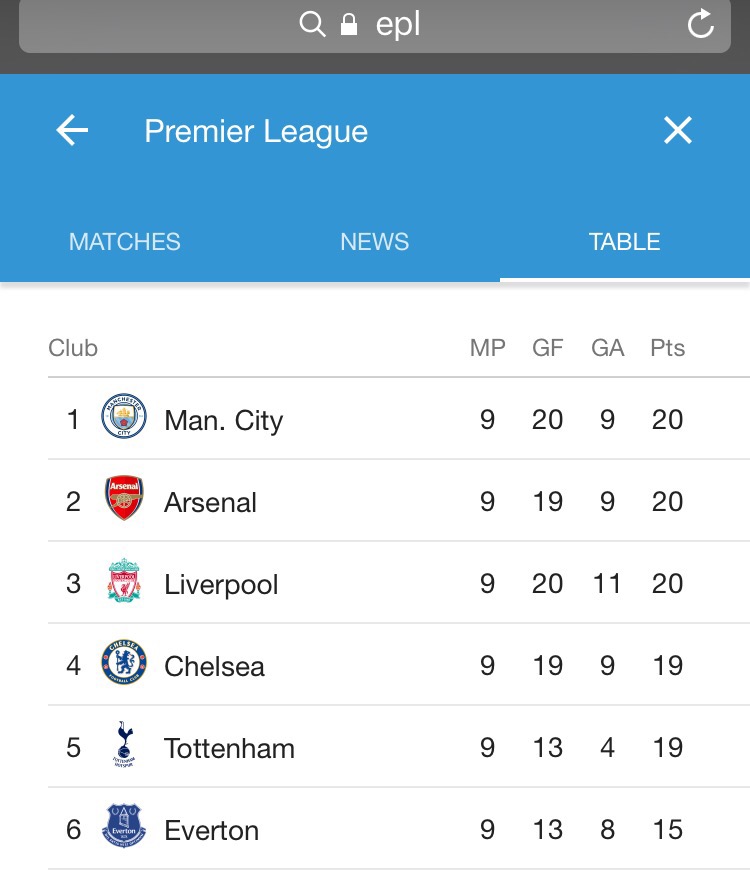Click the Everton club crest

(x=124, y=828)
